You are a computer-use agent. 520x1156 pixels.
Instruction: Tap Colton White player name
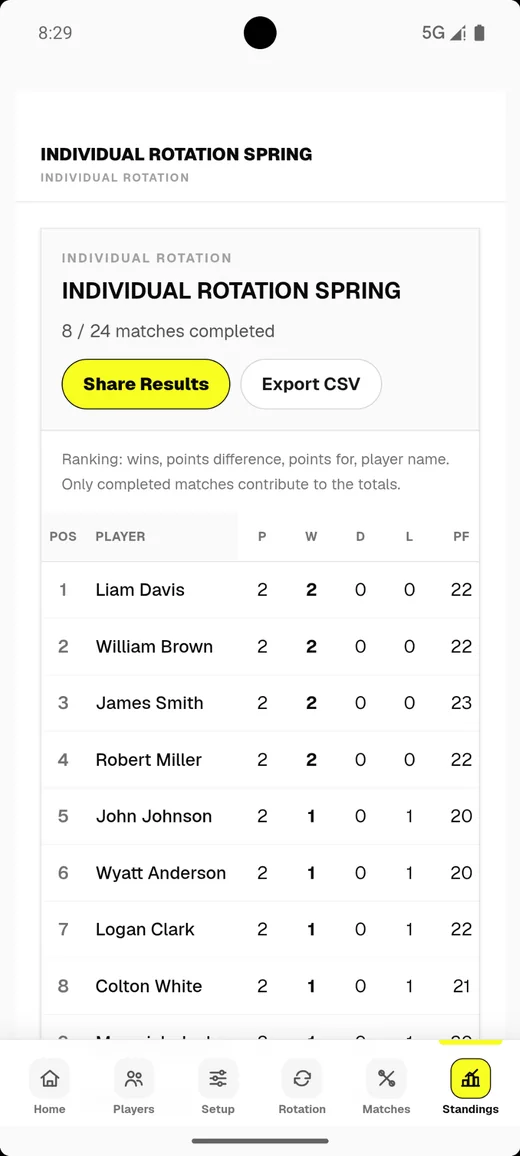[x=148, y=986]
